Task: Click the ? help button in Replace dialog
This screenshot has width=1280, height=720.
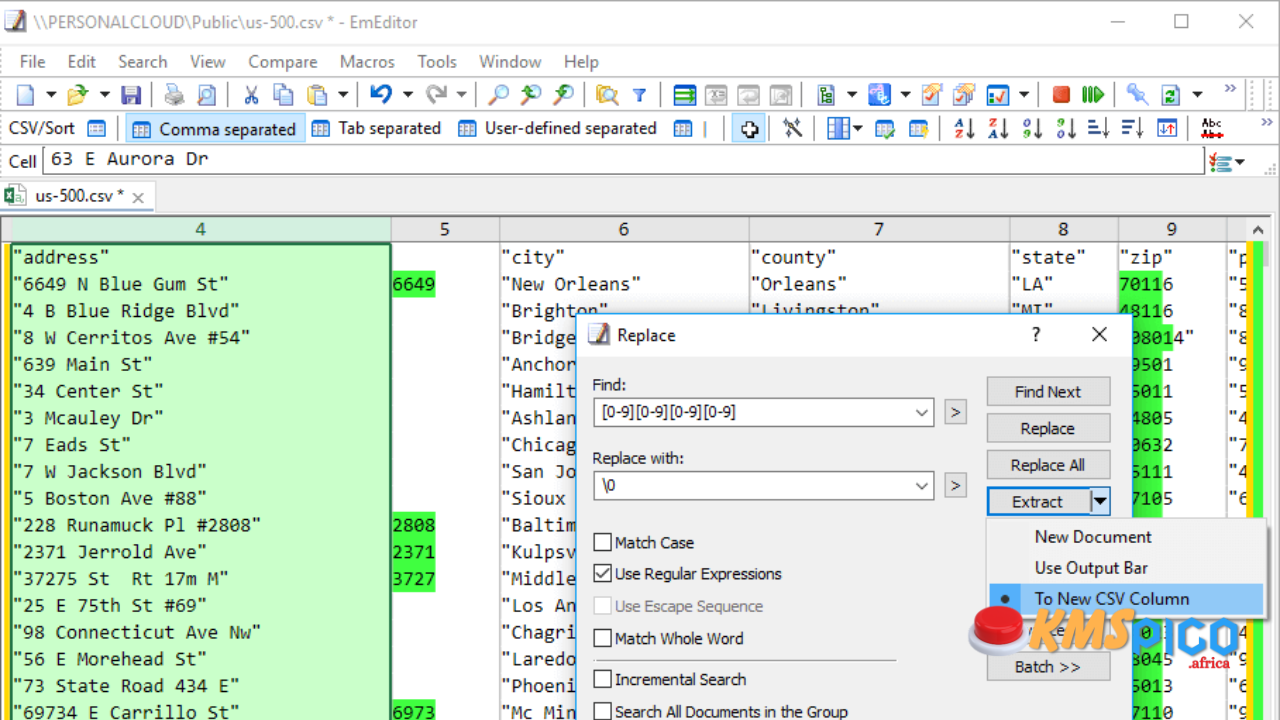Action: [x=1036, y=335]
